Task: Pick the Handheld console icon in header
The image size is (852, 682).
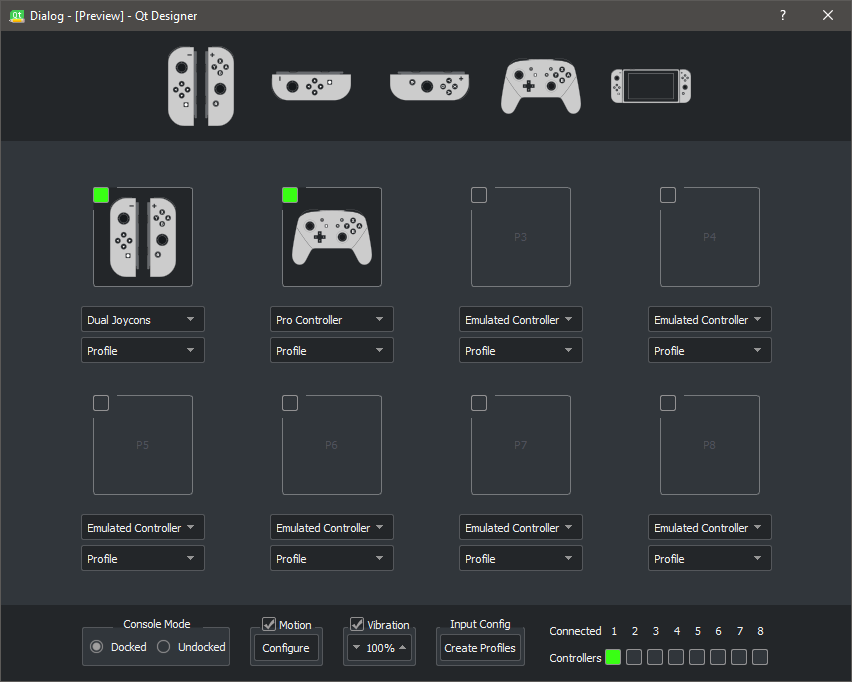Action: (650, 86)
